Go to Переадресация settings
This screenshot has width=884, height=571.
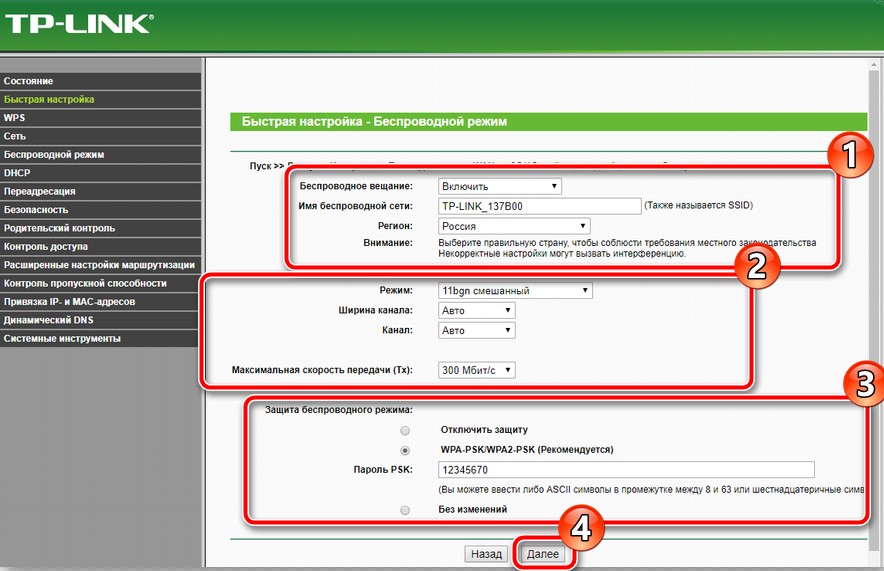click(100, 191)
